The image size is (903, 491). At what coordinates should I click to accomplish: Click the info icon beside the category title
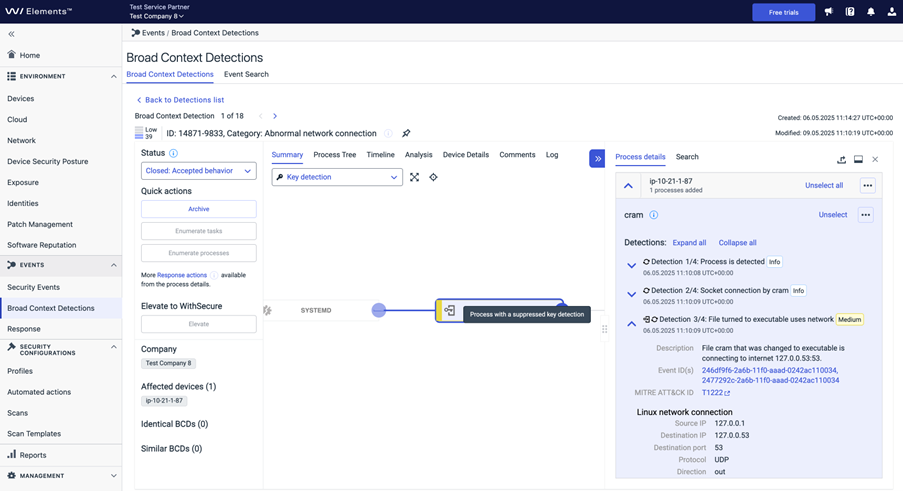(388, 134)
